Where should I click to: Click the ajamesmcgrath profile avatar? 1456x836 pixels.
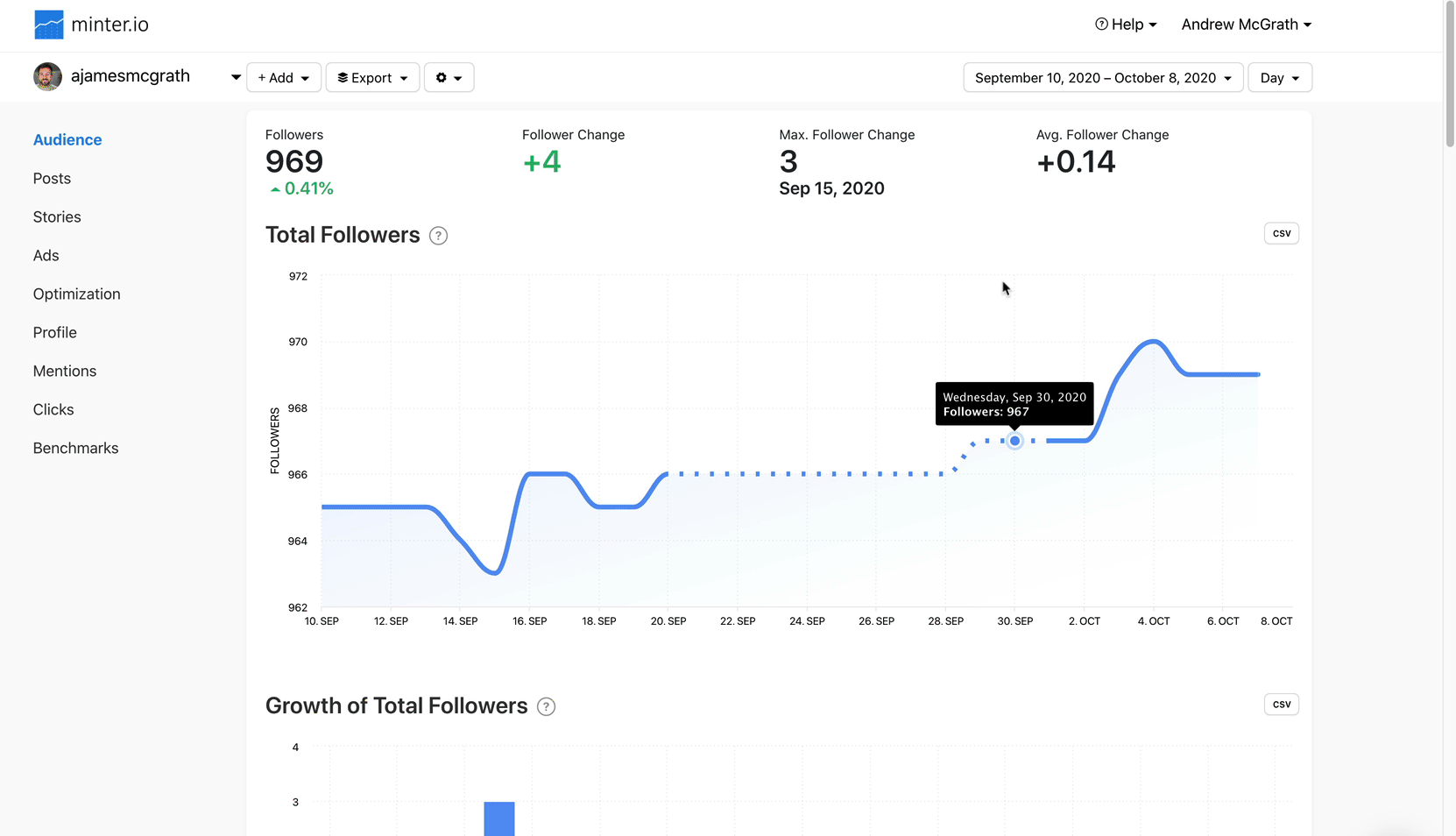click(x=47, y=77)
